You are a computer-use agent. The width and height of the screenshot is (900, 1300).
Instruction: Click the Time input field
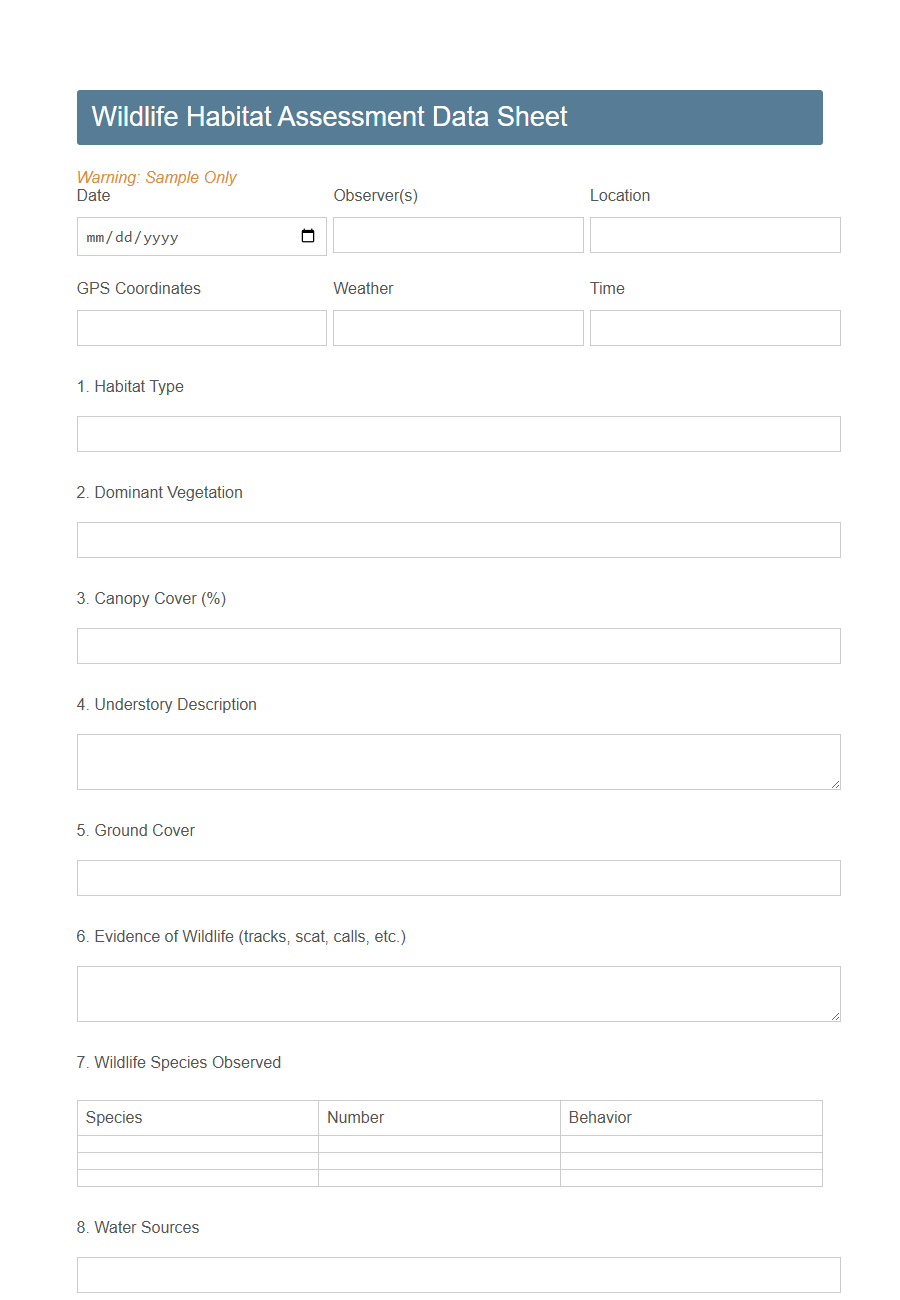coord(714,327)
